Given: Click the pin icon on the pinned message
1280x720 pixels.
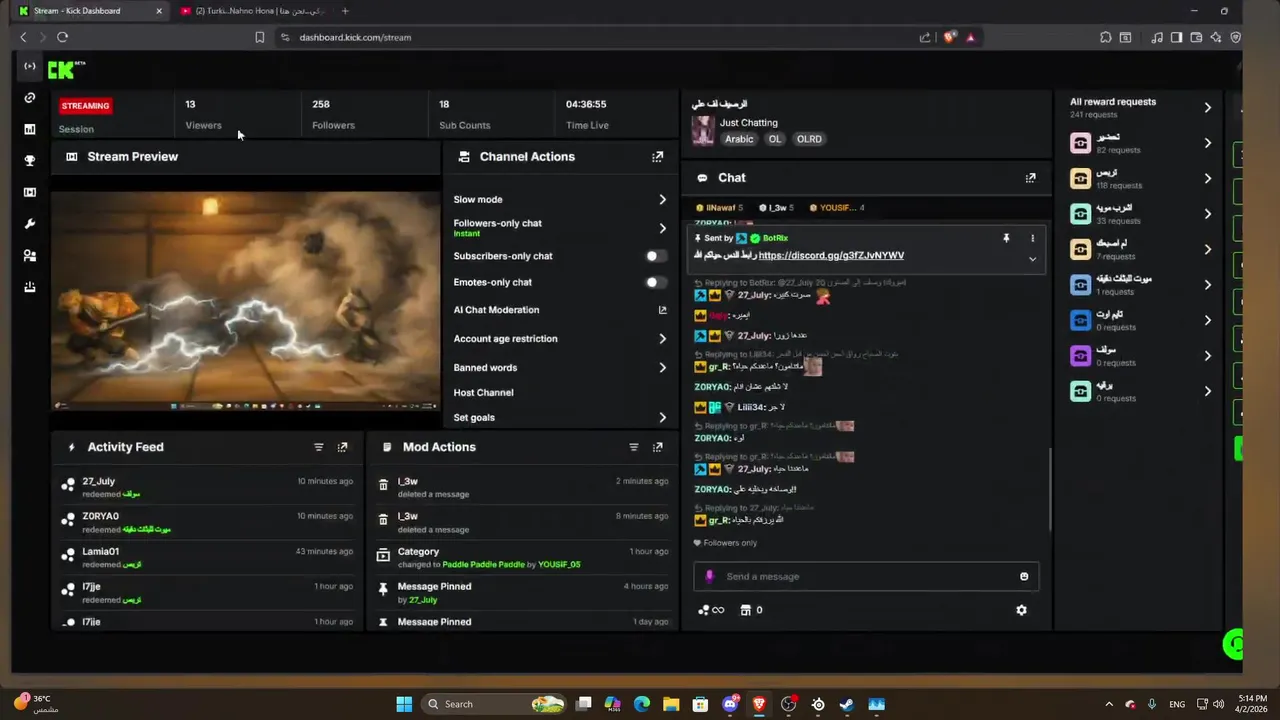Looking at the screenshot, I should 1006,239.
